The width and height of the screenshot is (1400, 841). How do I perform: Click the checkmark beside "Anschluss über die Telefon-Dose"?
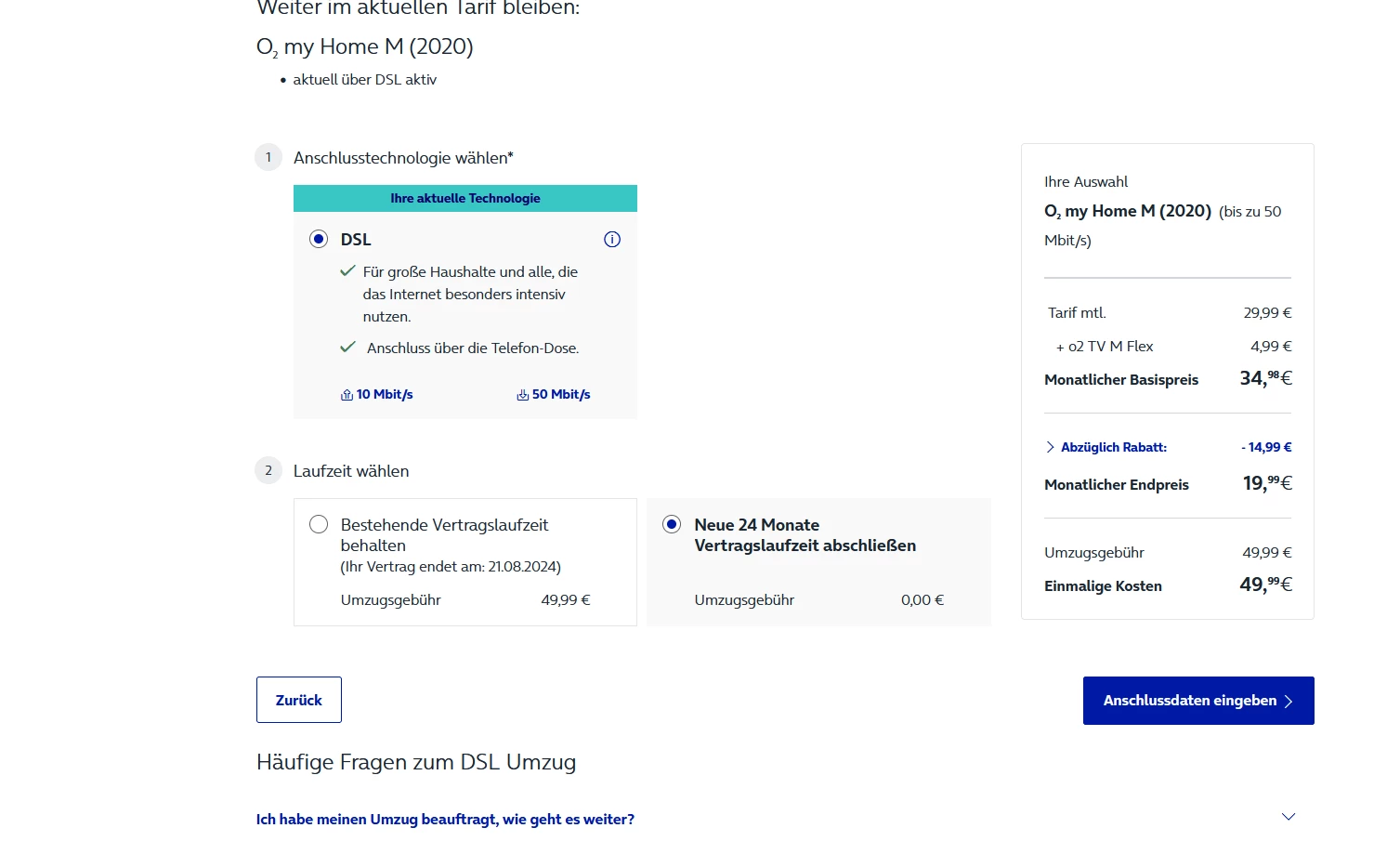[347, 348]
